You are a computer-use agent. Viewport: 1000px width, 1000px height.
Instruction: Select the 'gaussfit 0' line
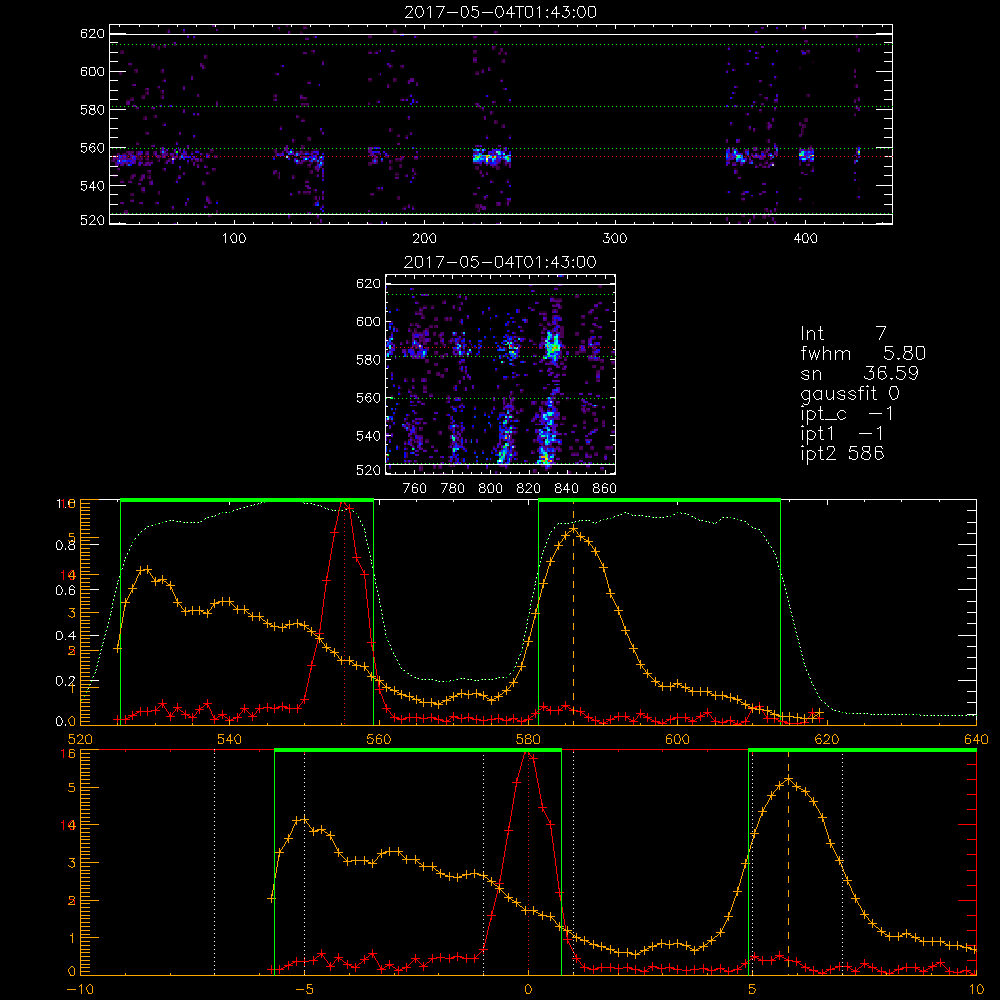(x=849, y=393)
